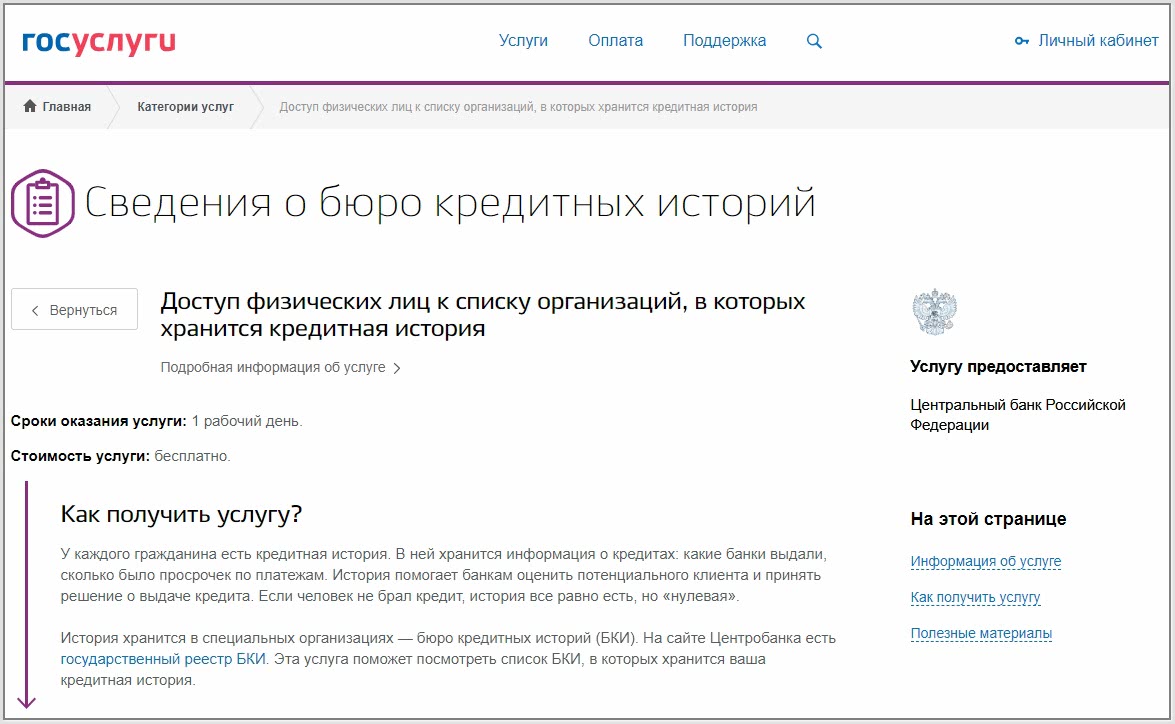Open Полезные материалы anchor link
The height and width of the screenshot is (724, 1175).
point(981,634)
